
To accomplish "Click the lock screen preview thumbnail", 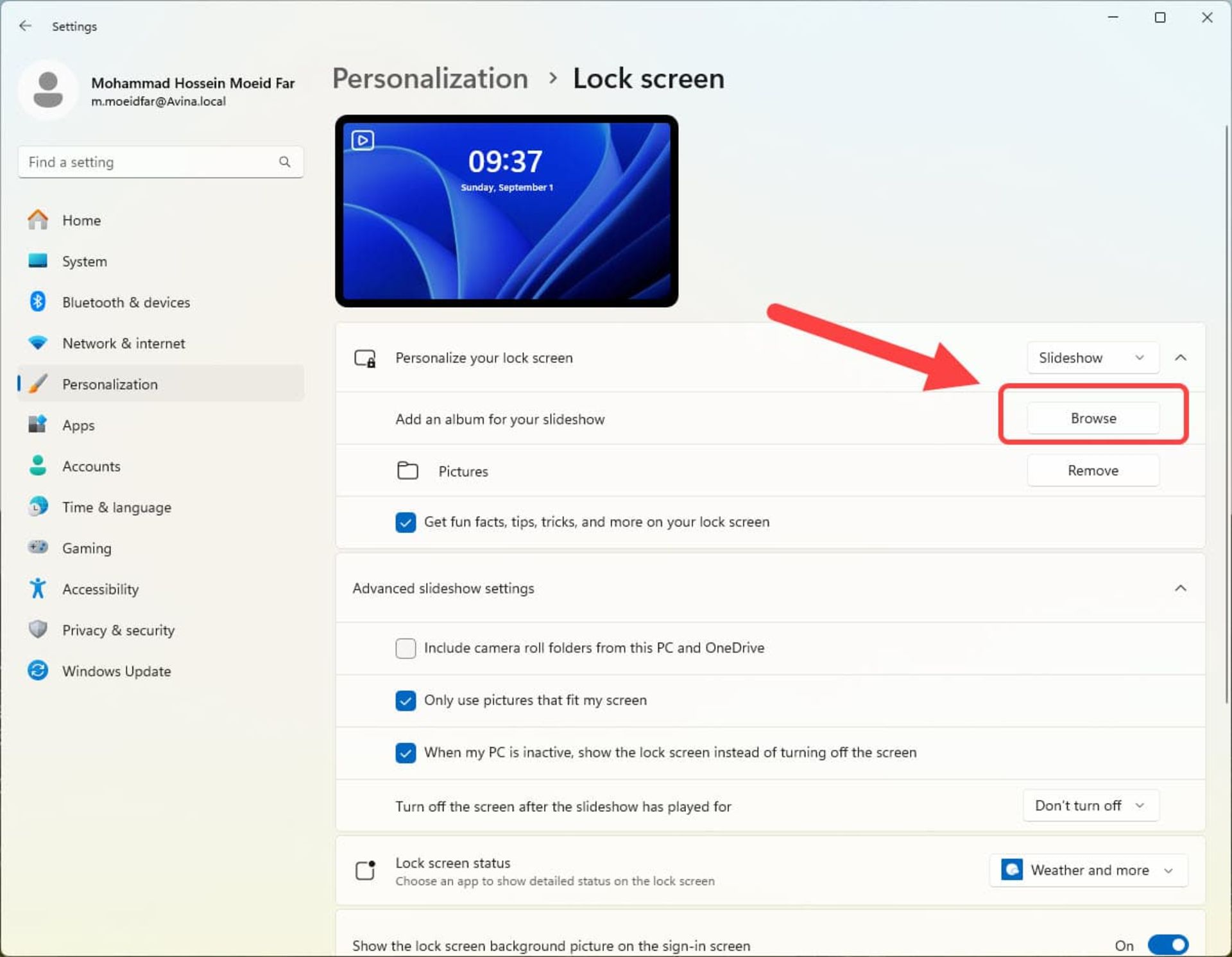I will [506, 211].
